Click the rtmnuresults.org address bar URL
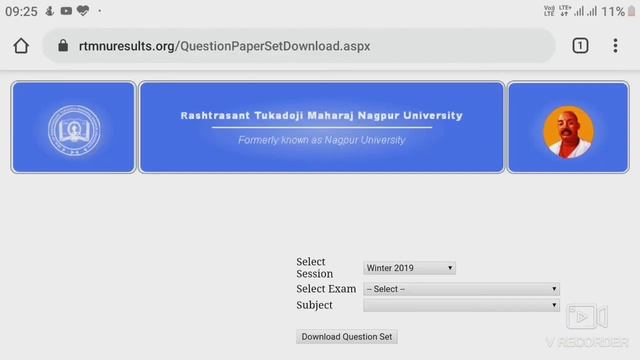The height and width of the screenshot is (360, 640). [x=224, y=46]
